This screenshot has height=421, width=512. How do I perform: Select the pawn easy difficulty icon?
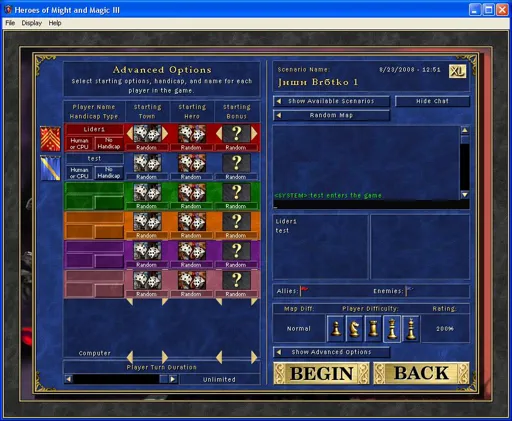(336, 329)
